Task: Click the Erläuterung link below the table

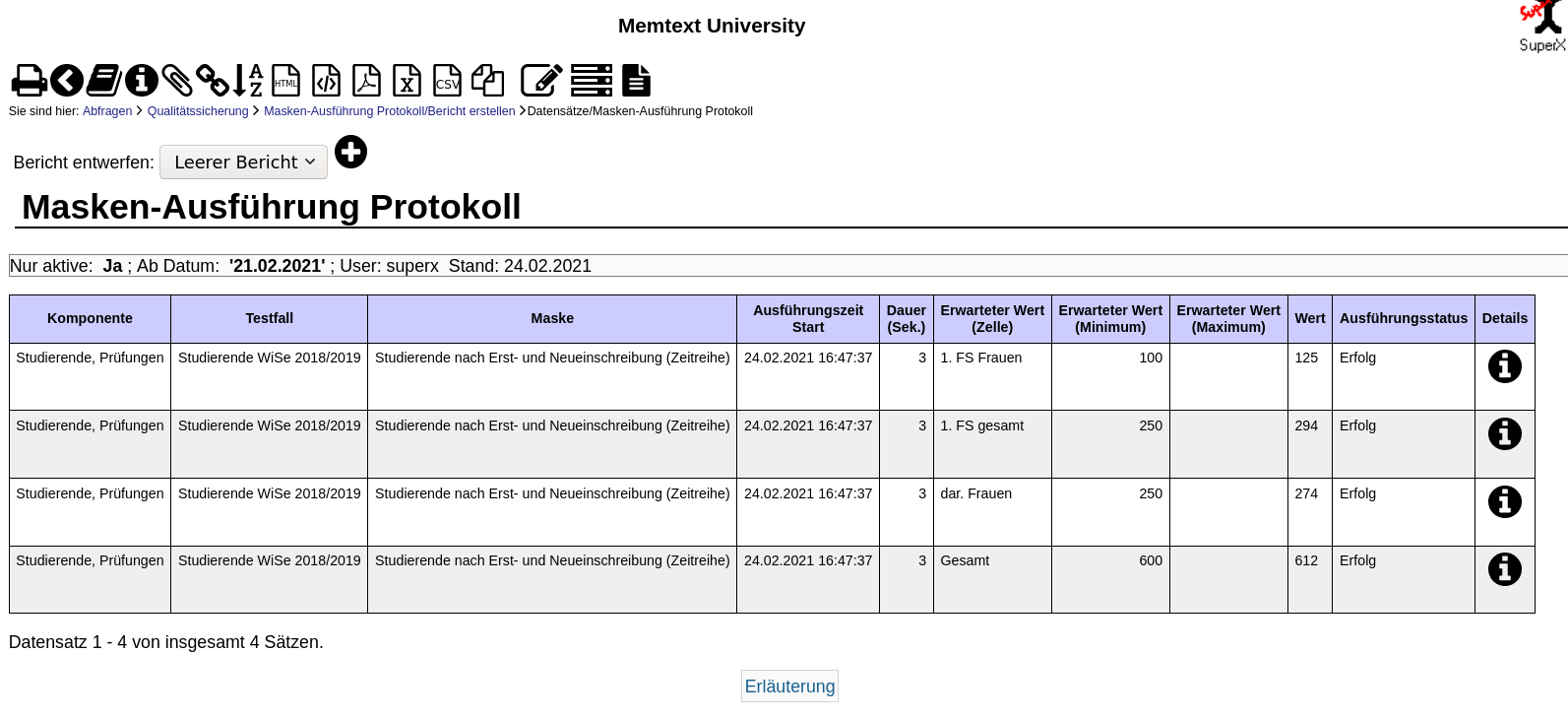Action: [789, 686]
